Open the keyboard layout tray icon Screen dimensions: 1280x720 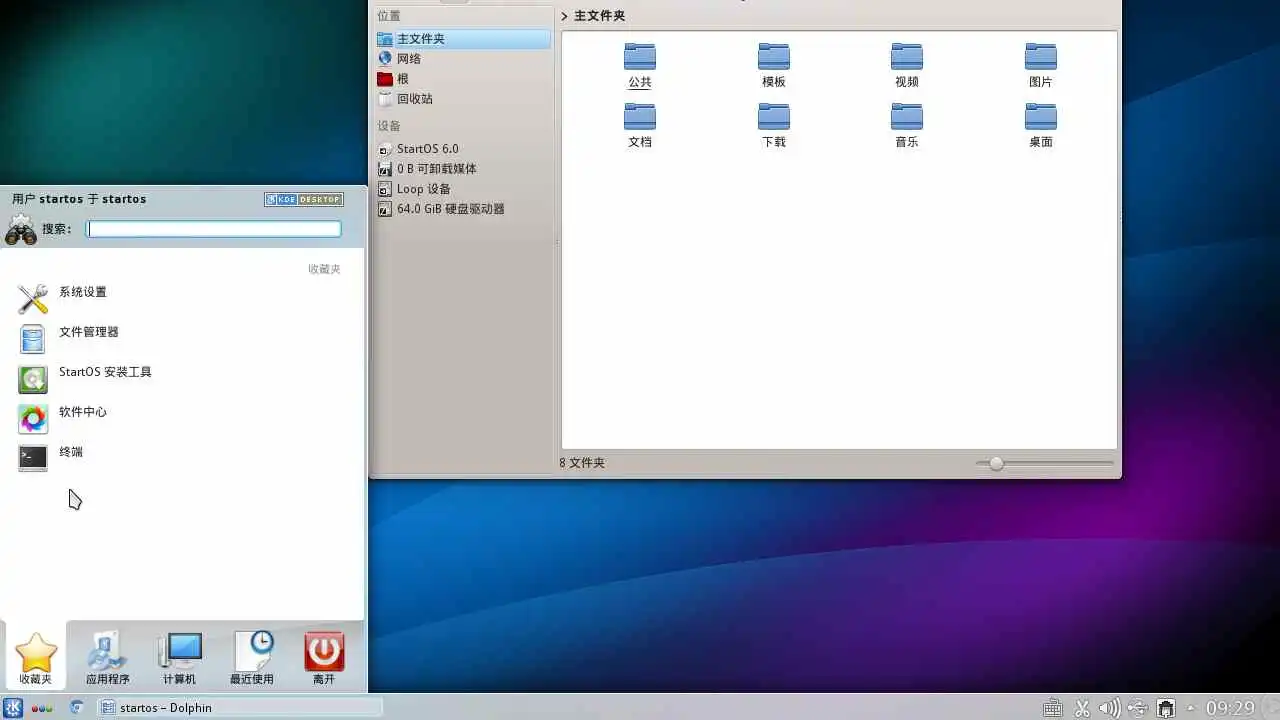1052,708
